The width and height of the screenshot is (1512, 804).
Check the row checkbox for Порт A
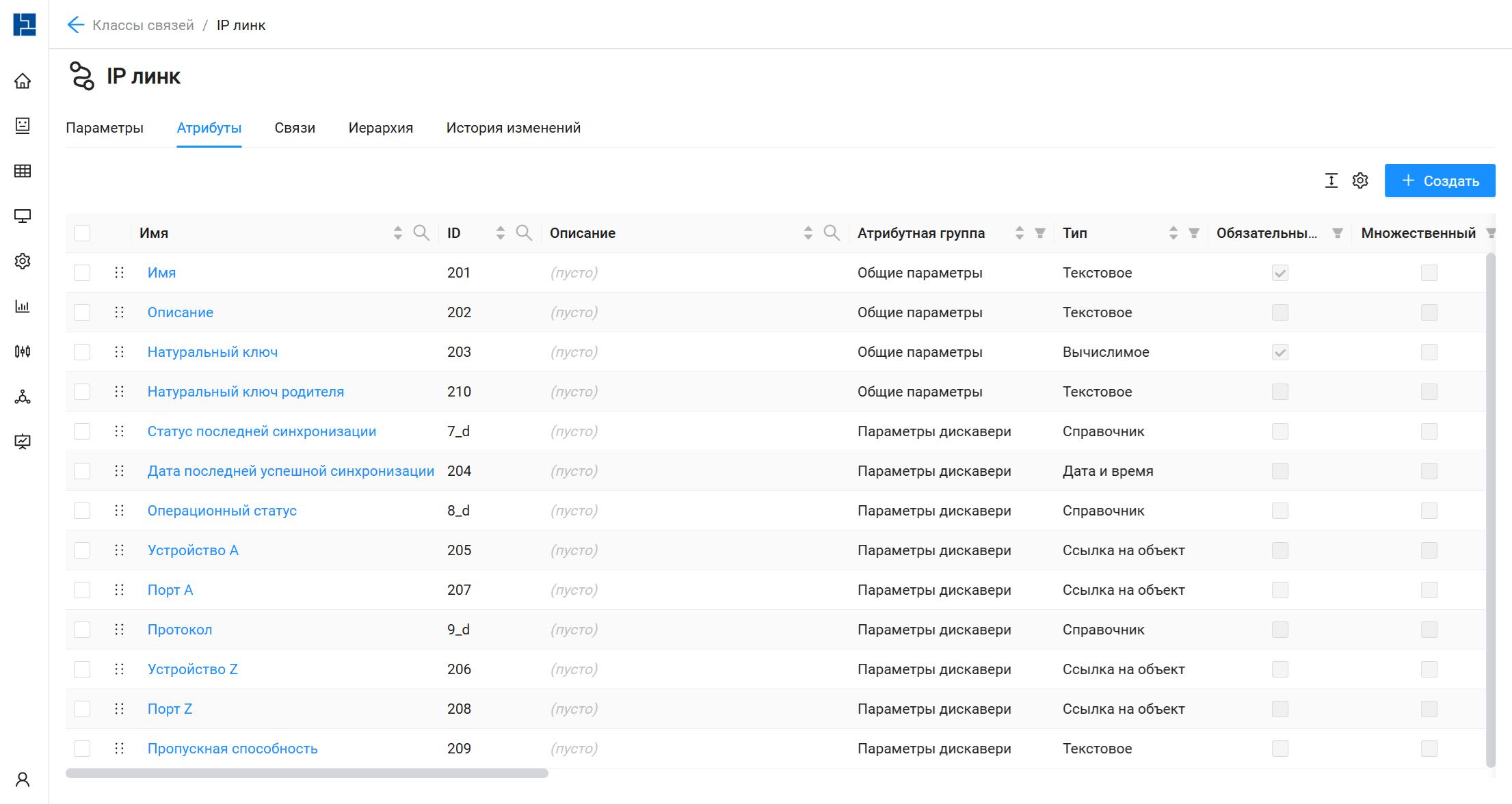pos(82,590)
